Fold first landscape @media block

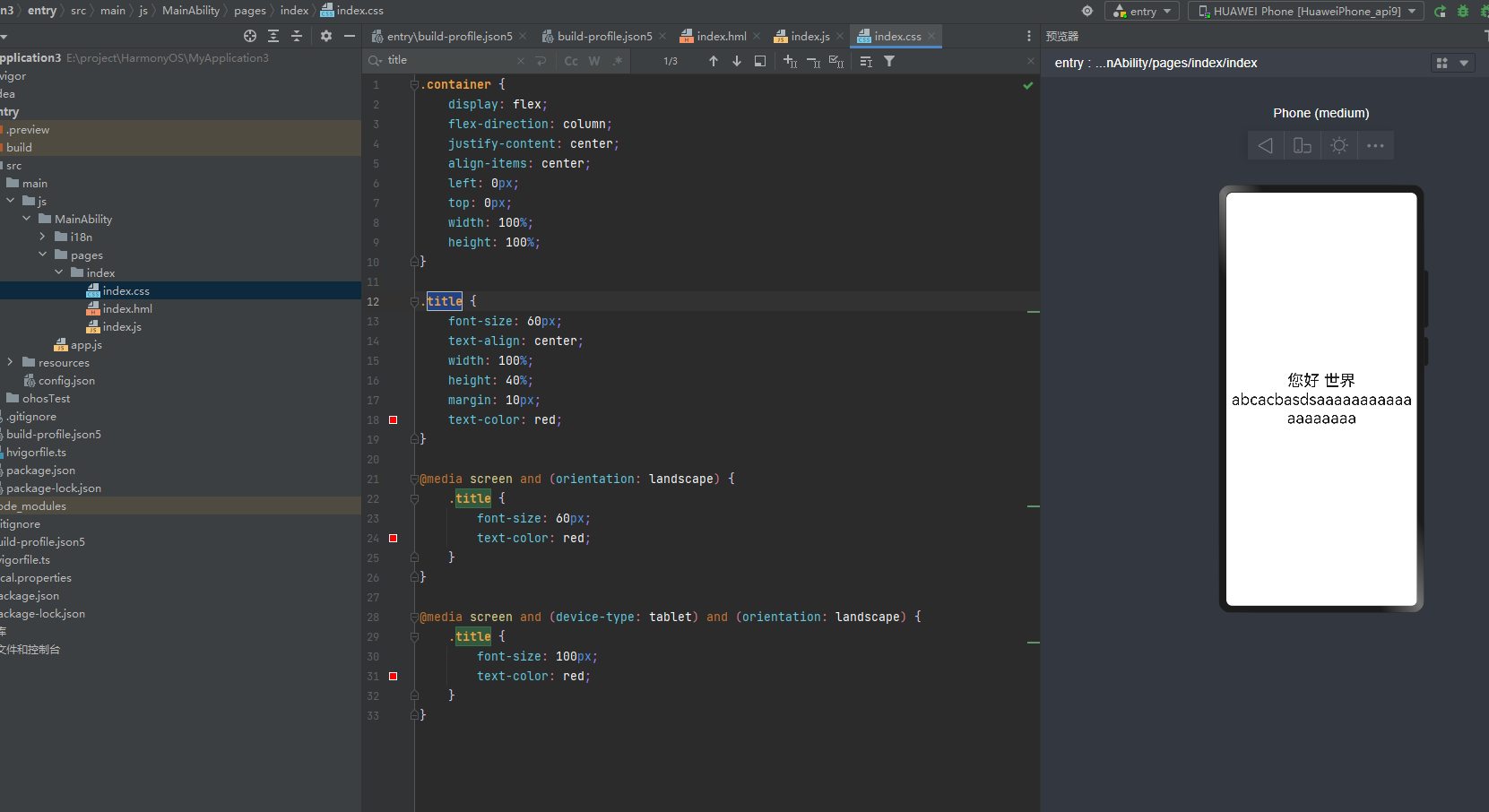click(x=414, y=479)
